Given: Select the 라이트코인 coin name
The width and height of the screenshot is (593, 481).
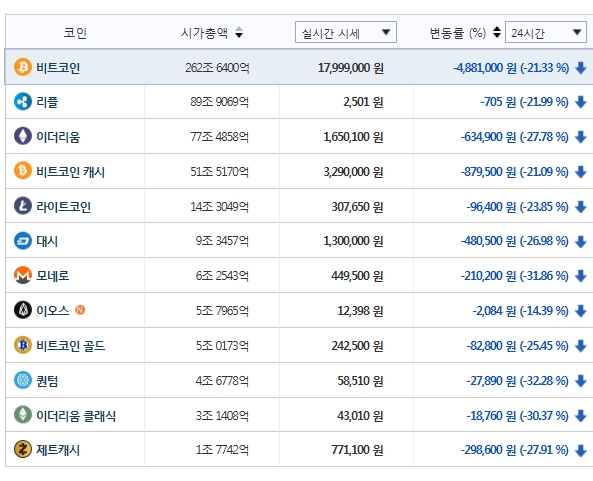Looking at the screenshot, I should click(63, 207).
